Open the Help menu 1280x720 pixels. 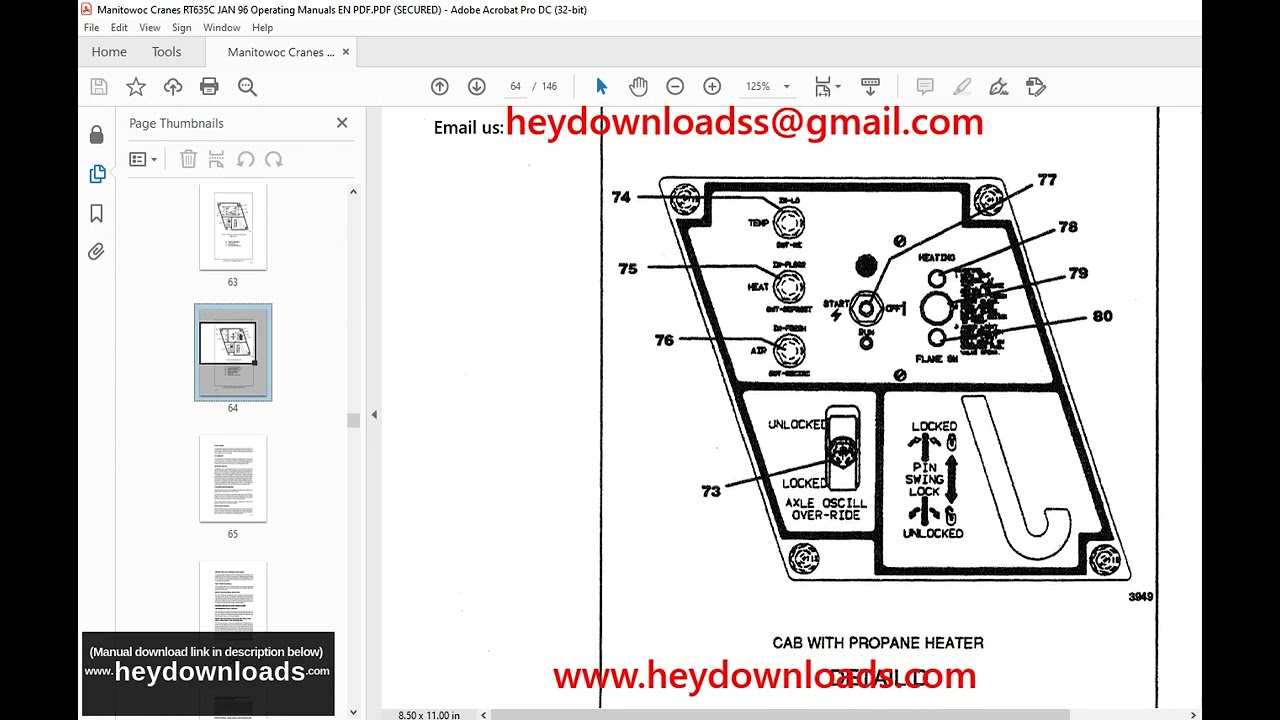(262, 28)
